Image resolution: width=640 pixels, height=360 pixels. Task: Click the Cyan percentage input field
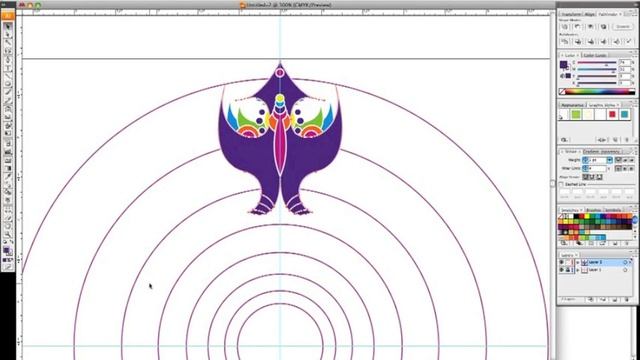624,62
